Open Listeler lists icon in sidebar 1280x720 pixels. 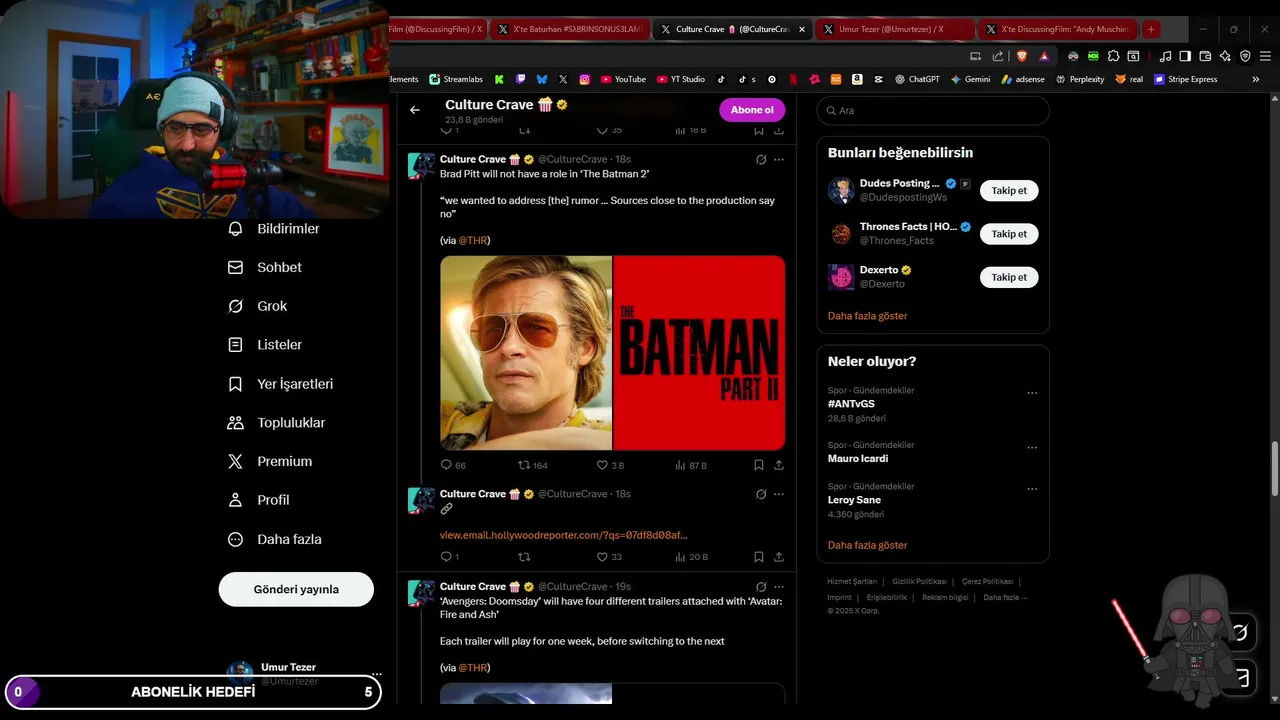(x=236, y=345)
